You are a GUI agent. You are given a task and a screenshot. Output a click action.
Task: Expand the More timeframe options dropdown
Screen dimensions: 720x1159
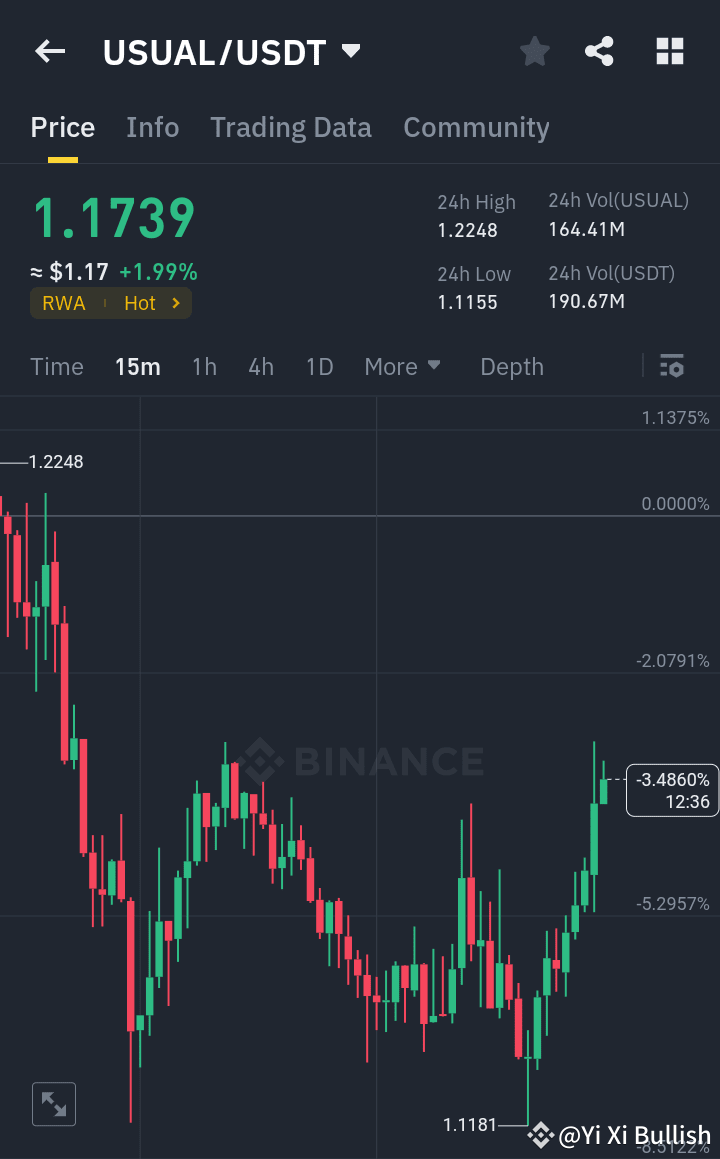[x=402, y=366]
